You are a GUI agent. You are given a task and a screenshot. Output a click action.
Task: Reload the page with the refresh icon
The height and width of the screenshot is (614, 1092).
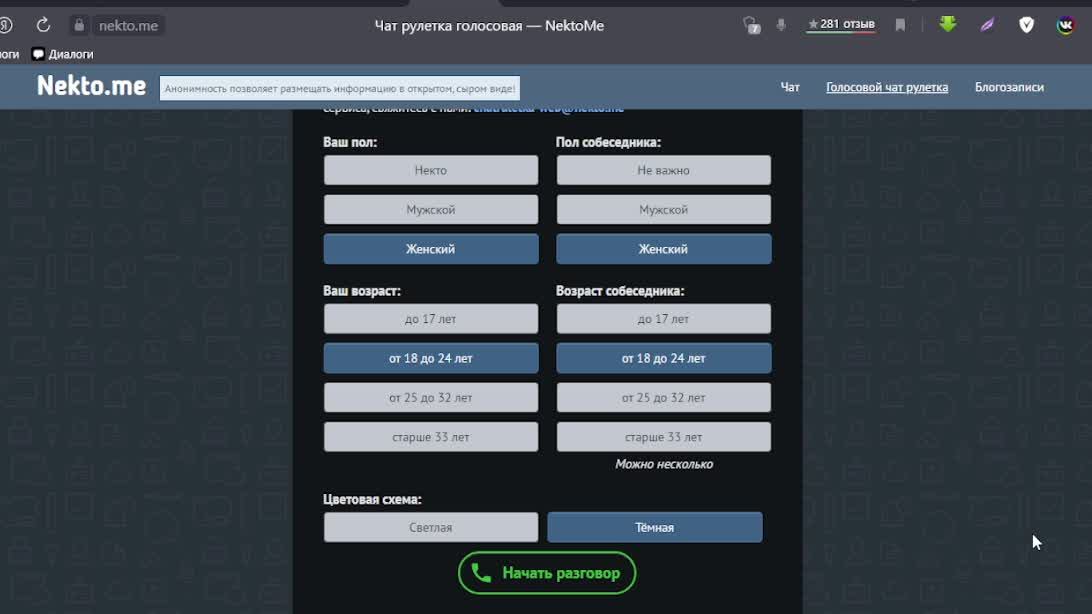pyautogui.click(x=43, y=25)
